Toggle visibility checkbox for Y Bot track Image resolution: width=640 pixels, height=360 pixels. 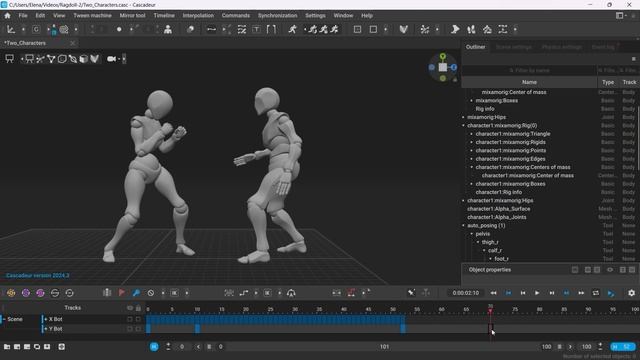point(130,329)
